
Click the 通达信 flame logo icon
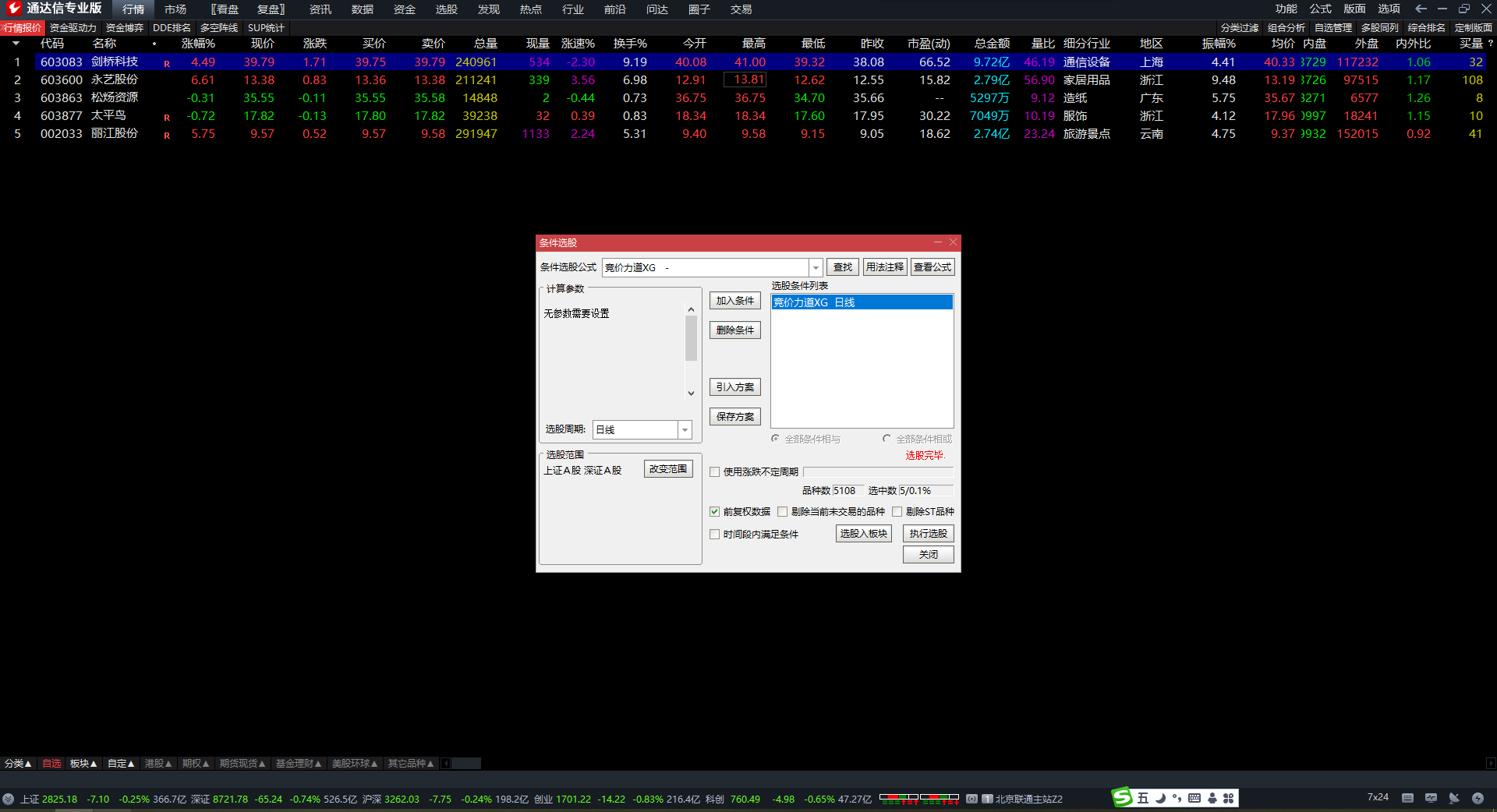click(13, 9)
